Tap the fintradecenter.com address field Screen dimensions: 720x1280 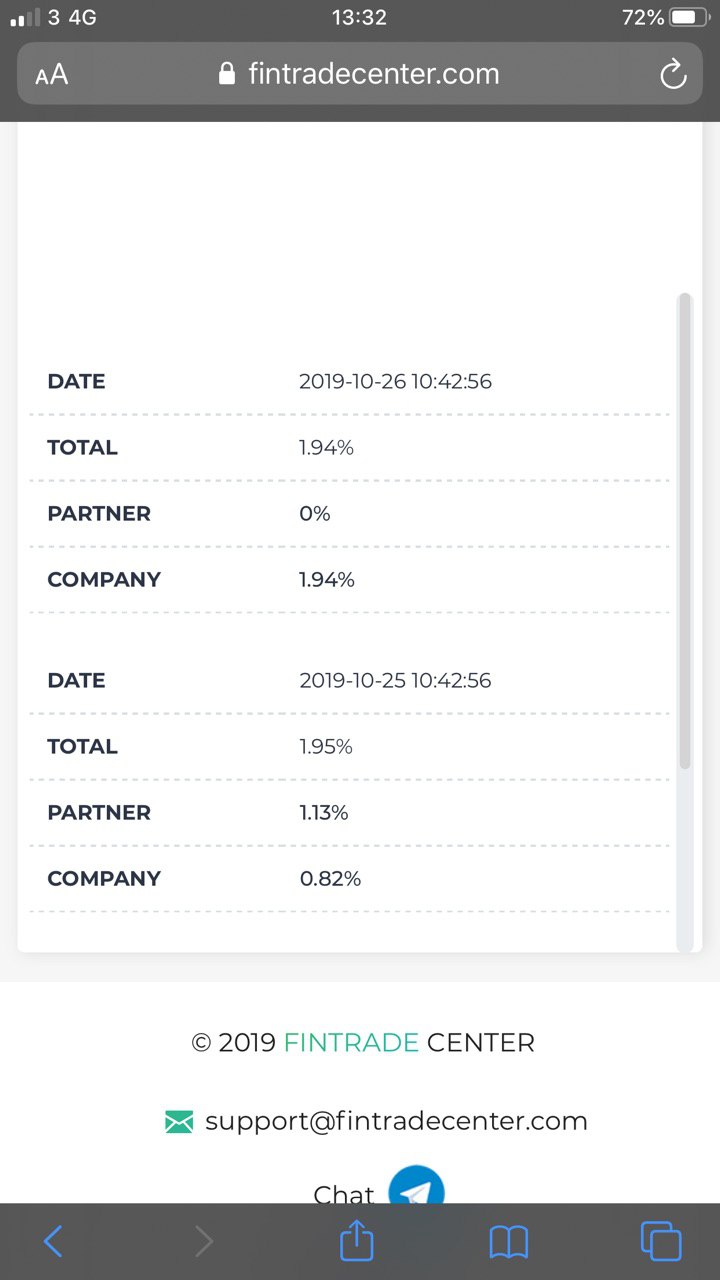click(x=373, y=74)
